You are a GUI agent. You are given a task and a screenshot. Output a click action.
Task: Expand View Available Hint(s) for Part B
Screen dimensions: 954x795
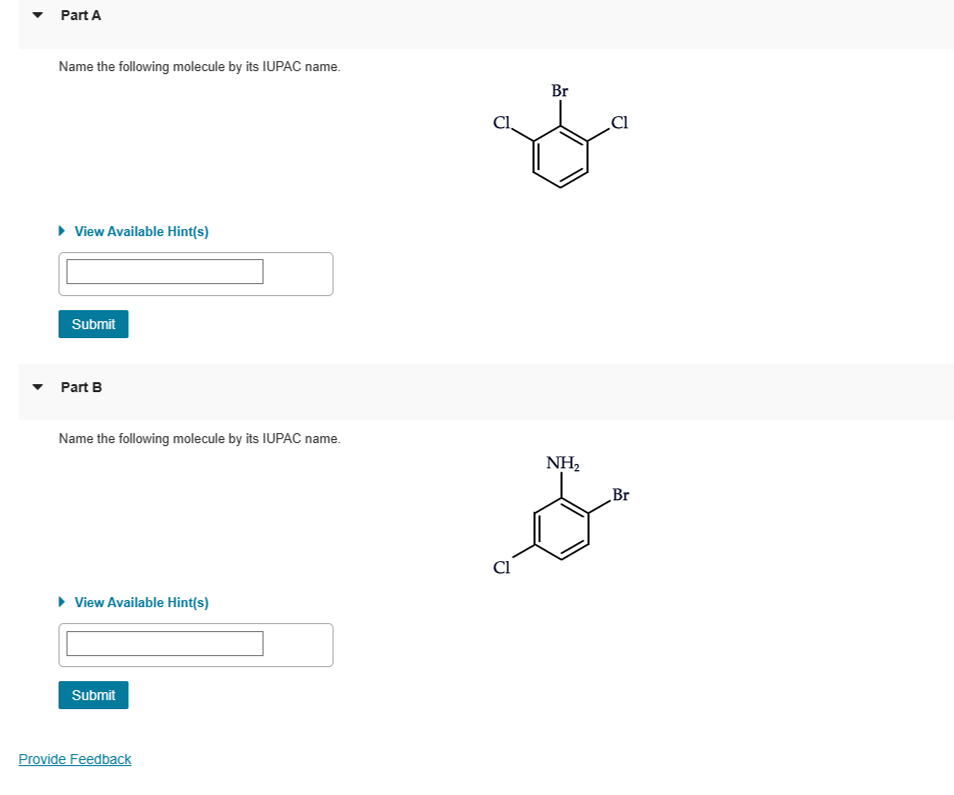140,602
